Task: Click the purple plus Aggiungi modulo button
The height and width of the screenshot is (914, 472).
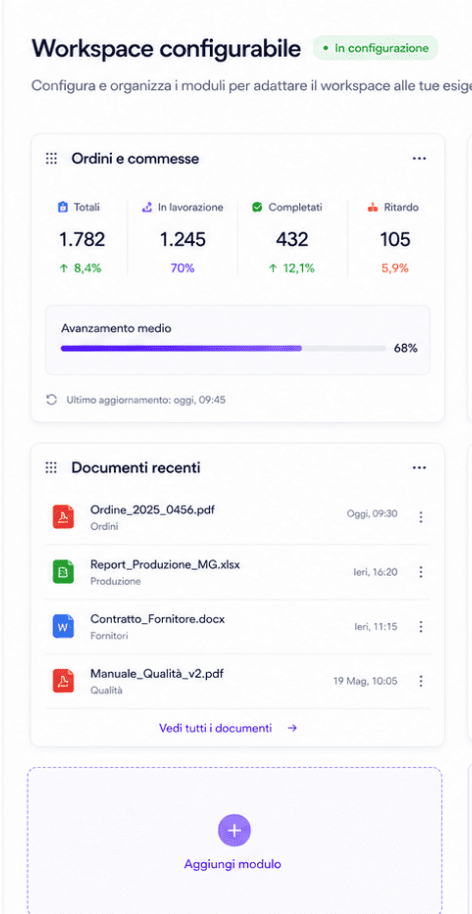Action: coord(234,831)
